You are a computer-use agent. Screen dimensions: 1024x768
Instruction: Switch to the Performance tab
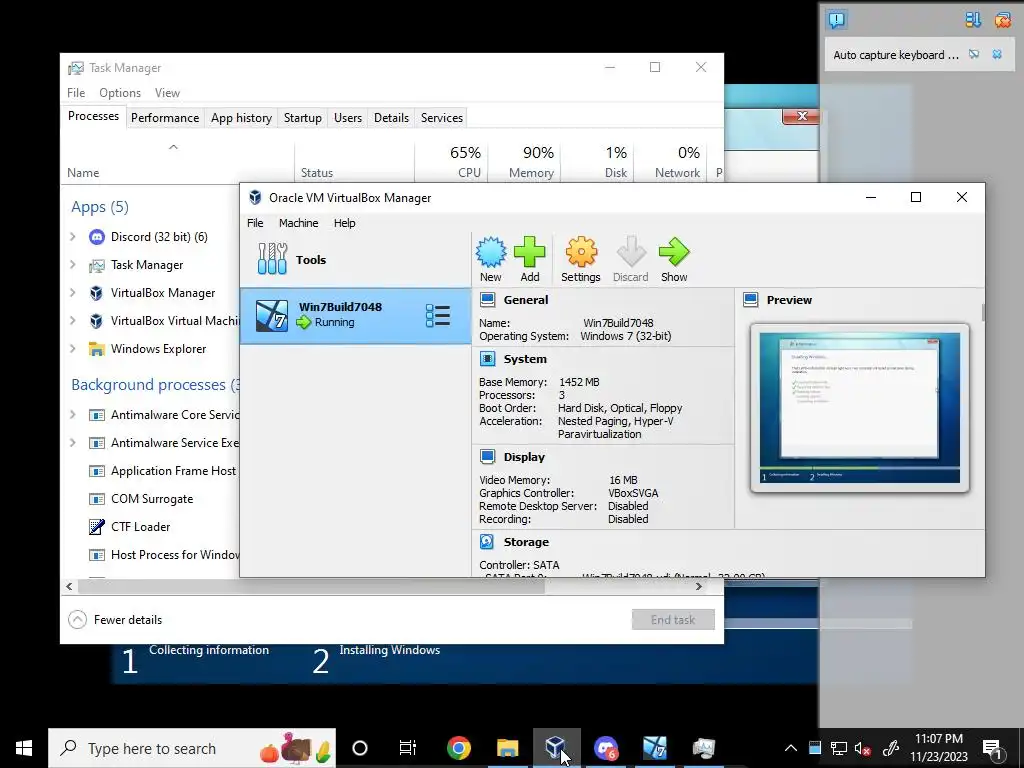click(x=165, y=118)
